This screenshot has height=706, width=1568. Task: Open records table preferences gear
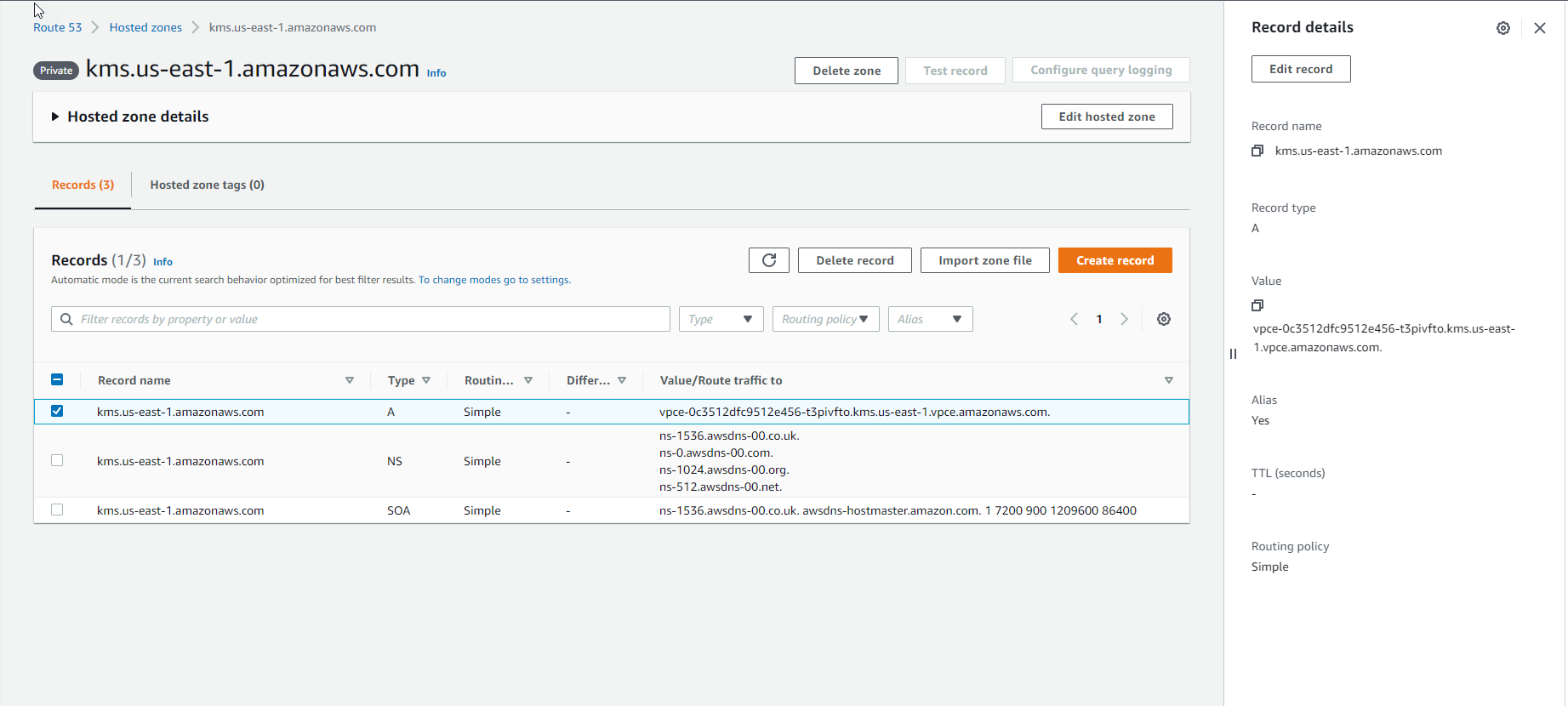1164,319
